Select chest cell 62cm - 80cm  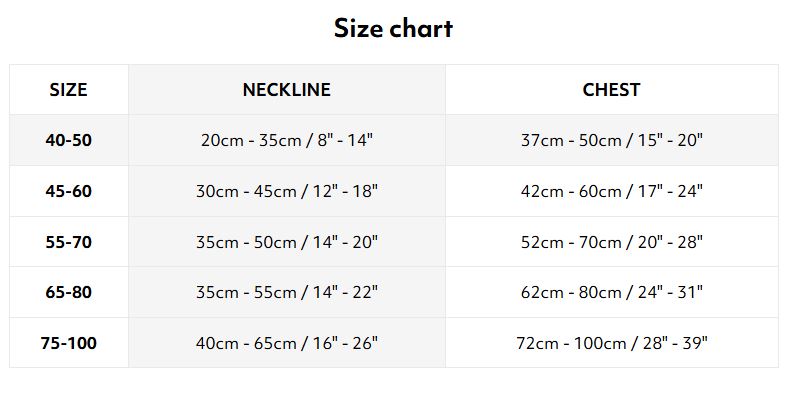pos(612,292)
